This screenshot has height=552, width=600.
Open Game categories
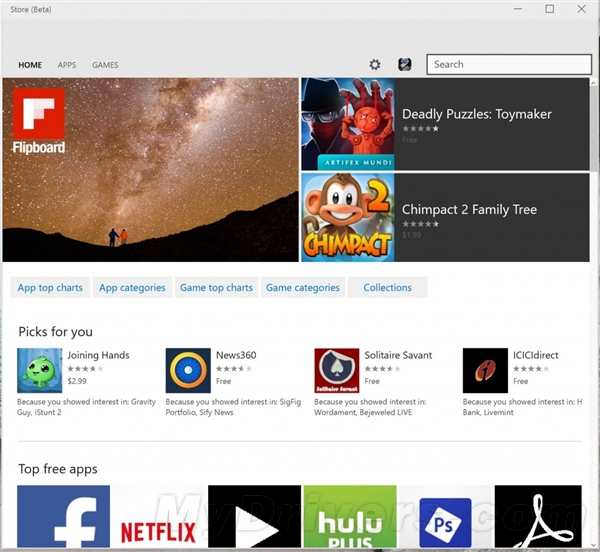point(303,287)
